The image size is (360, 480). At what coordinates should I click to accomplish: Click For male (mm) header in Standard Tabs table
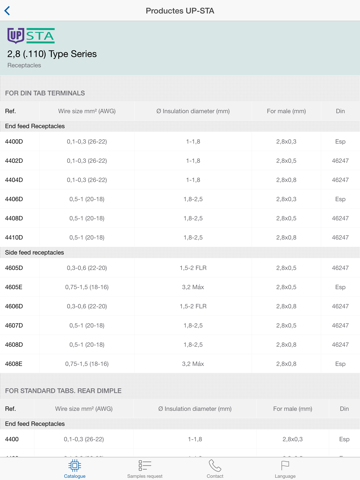point(293,409)
